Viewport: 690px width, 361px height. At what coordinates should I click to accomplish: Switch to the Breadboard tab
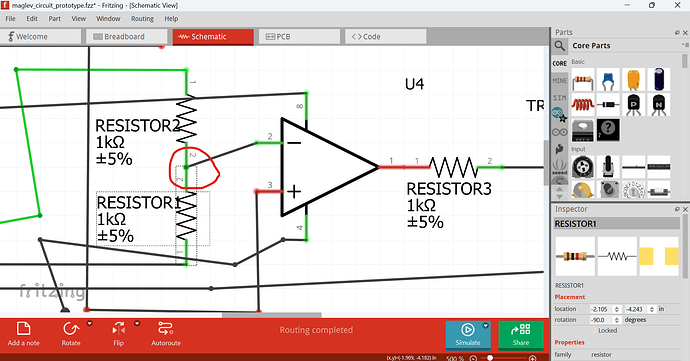(x=126, y=37)
